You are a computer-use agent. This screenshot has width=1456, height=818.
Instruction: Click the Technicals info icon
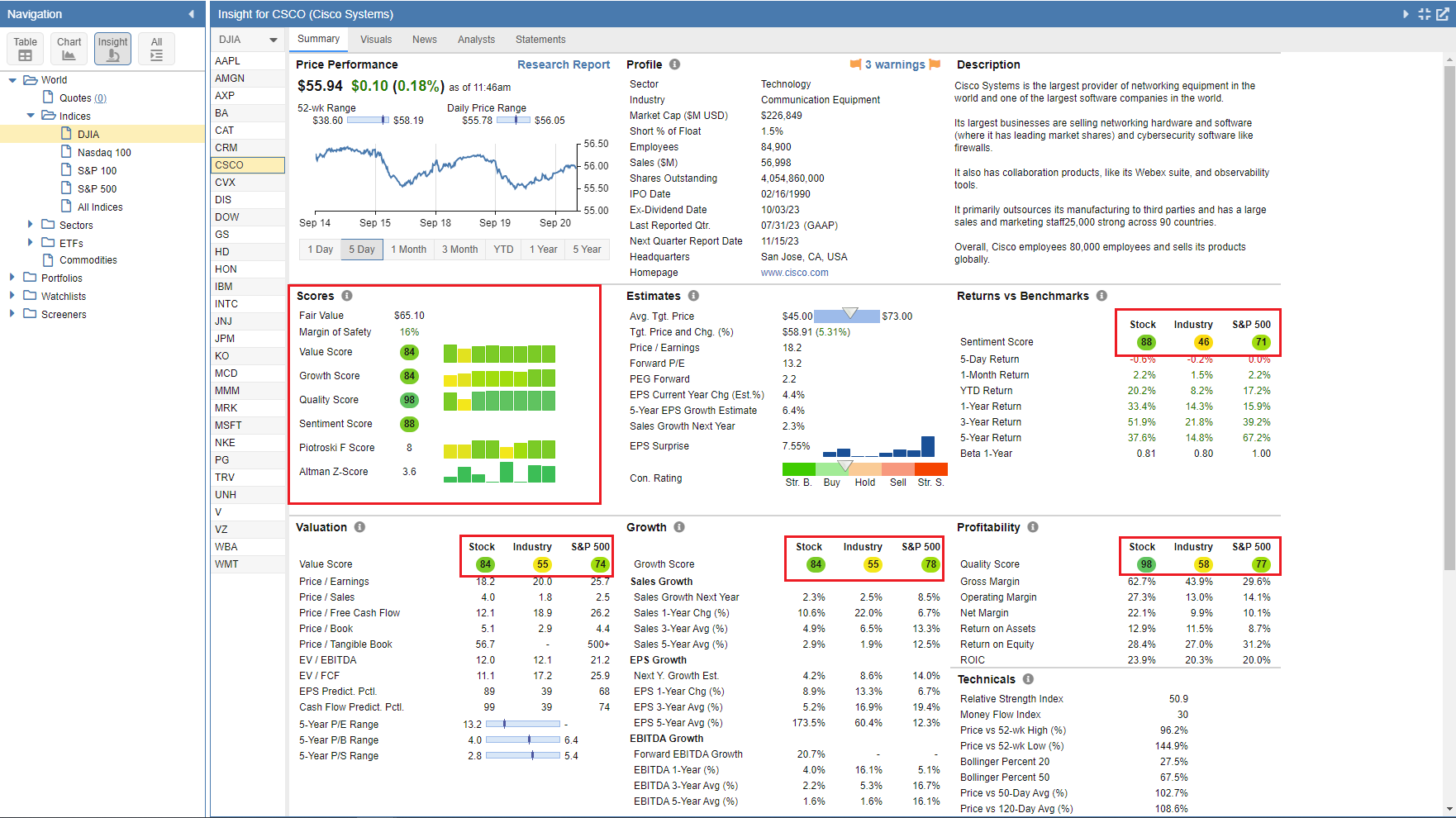coord(1028,679)
